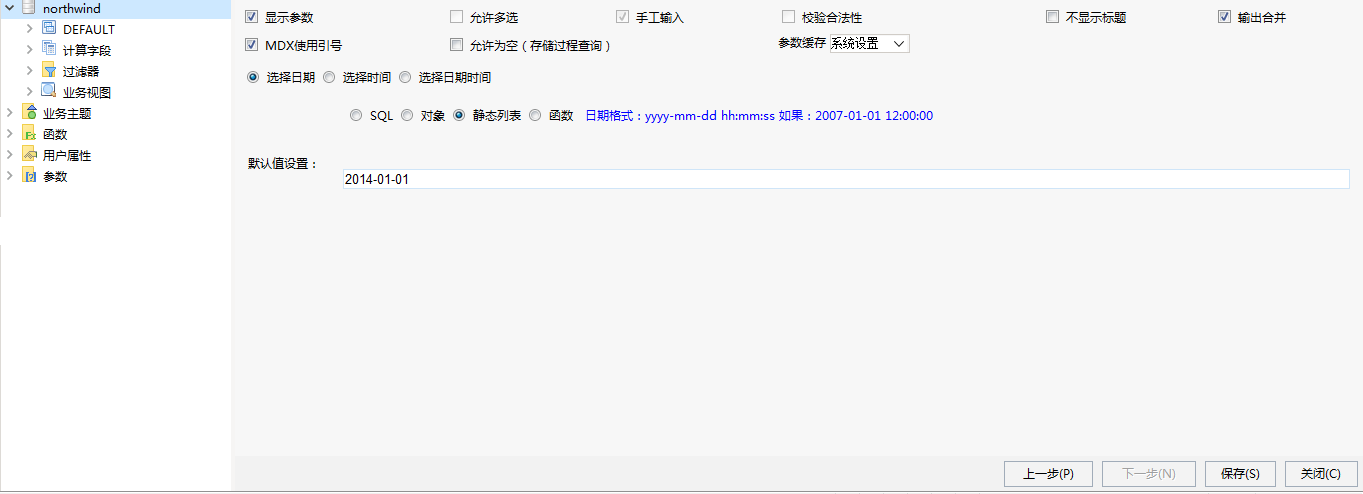Screen dimensions: 1363x494
Task: Expand the 业务主题 node
Action: (x=10, y=113)
